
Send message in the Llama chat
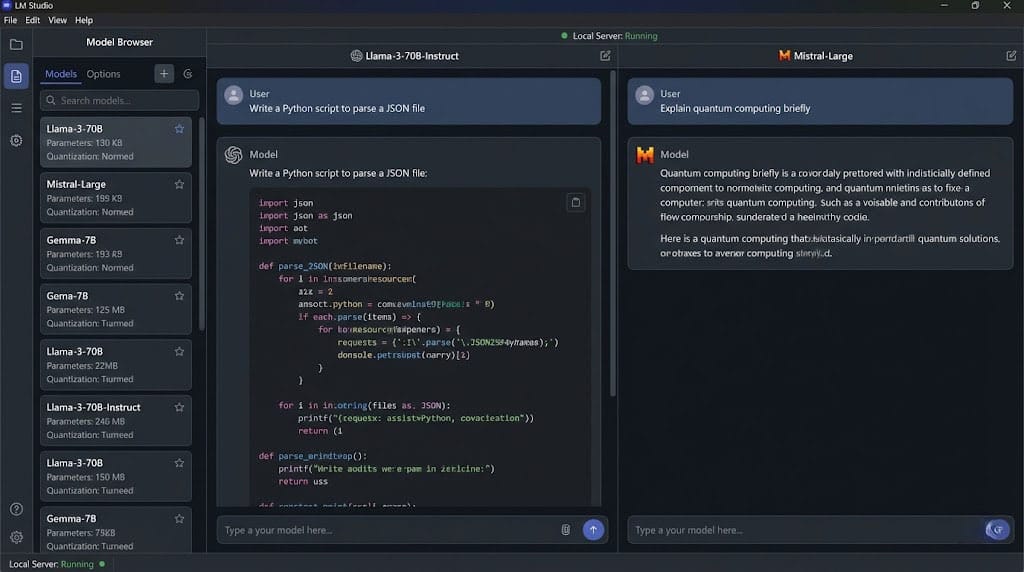pos(593,530)
